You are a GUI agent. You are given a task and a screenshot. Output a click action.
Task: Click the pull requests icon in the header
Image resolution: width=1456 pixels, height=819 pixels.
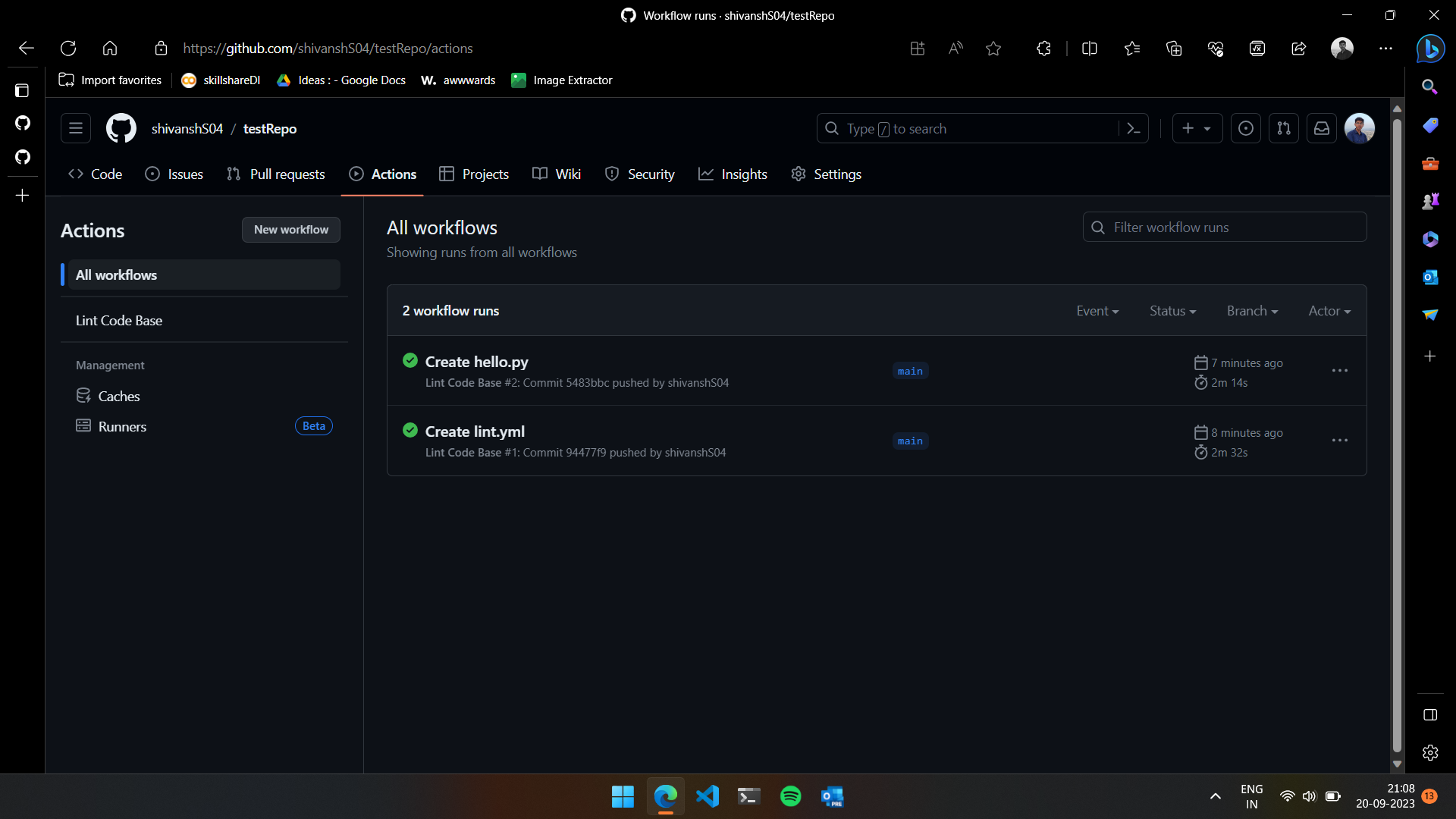coord(1285,128)
